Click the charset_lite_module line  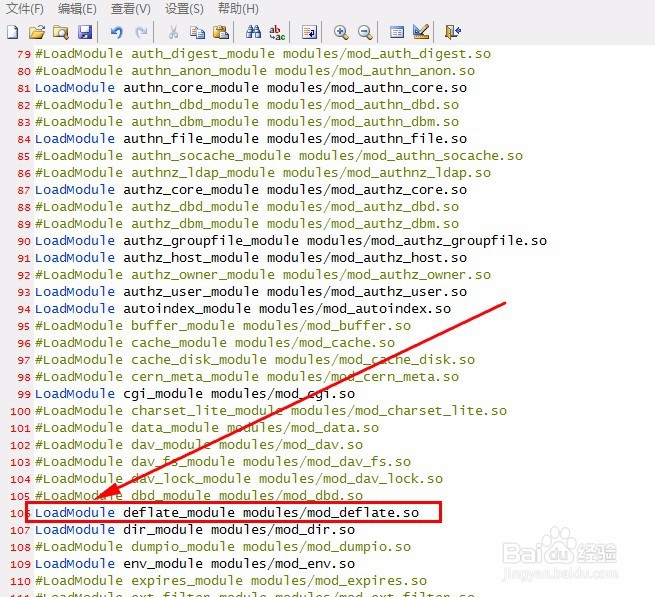[271, 411]
